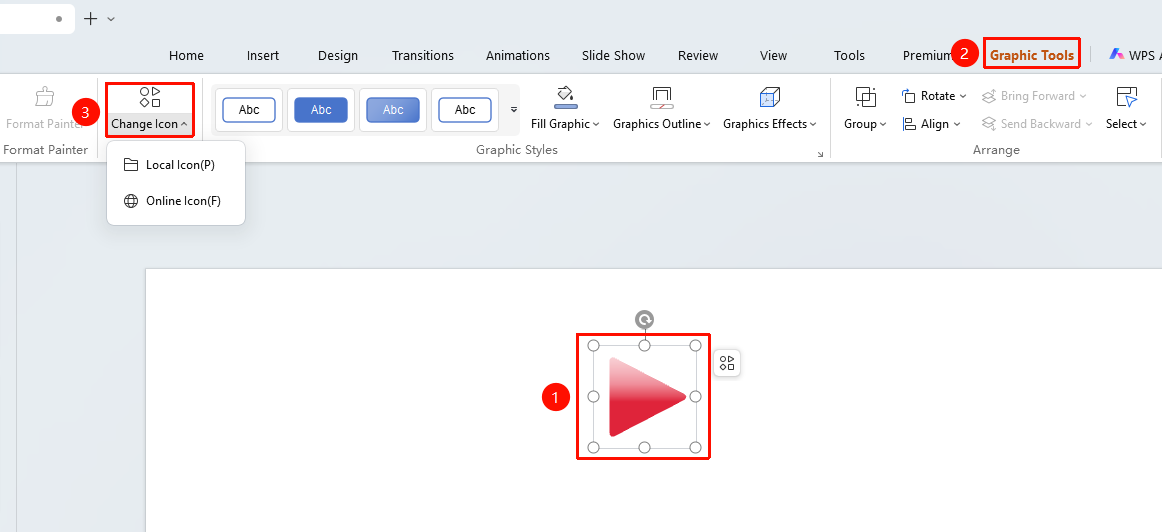Switch to the Insert tab

coord(263,56)
